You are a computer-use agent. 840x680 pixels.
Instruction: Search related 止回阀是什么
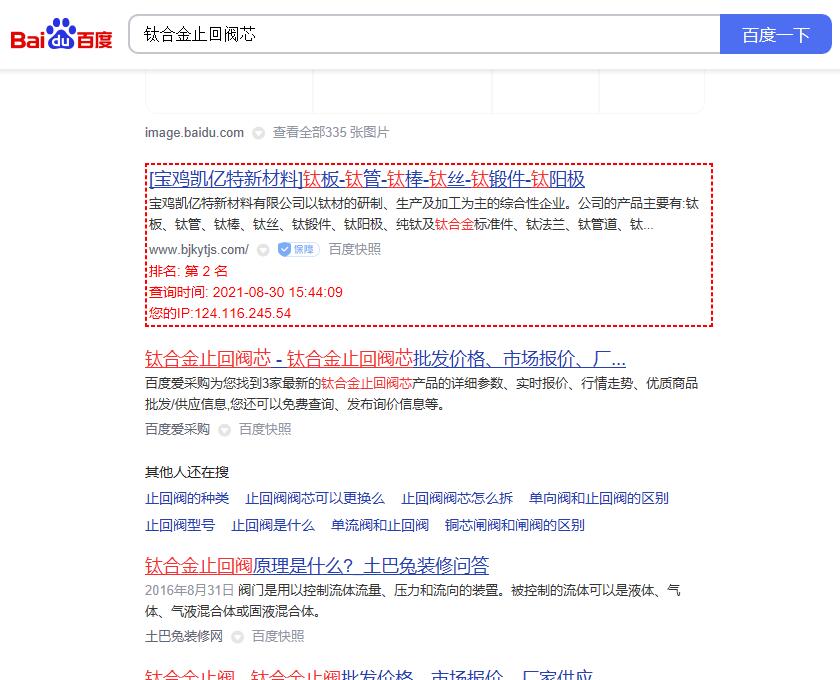[273, 525]
